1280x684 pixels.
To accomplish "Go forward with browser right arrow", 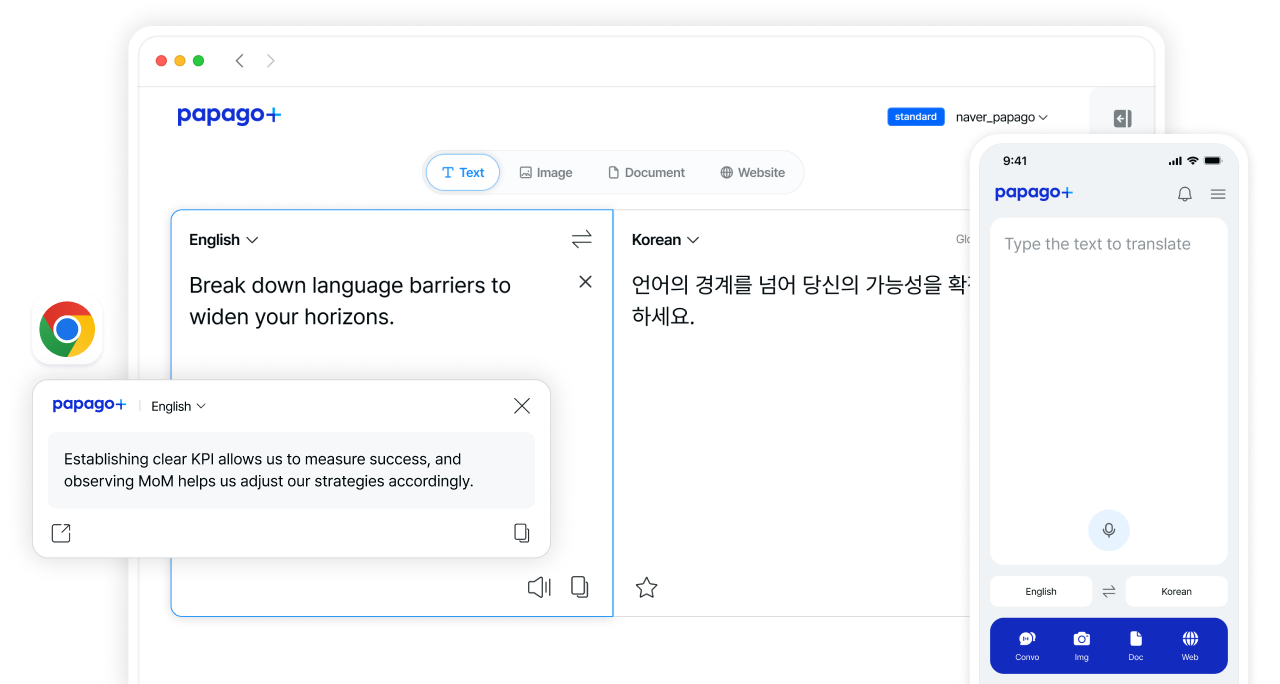I will [x=270, y=61].
